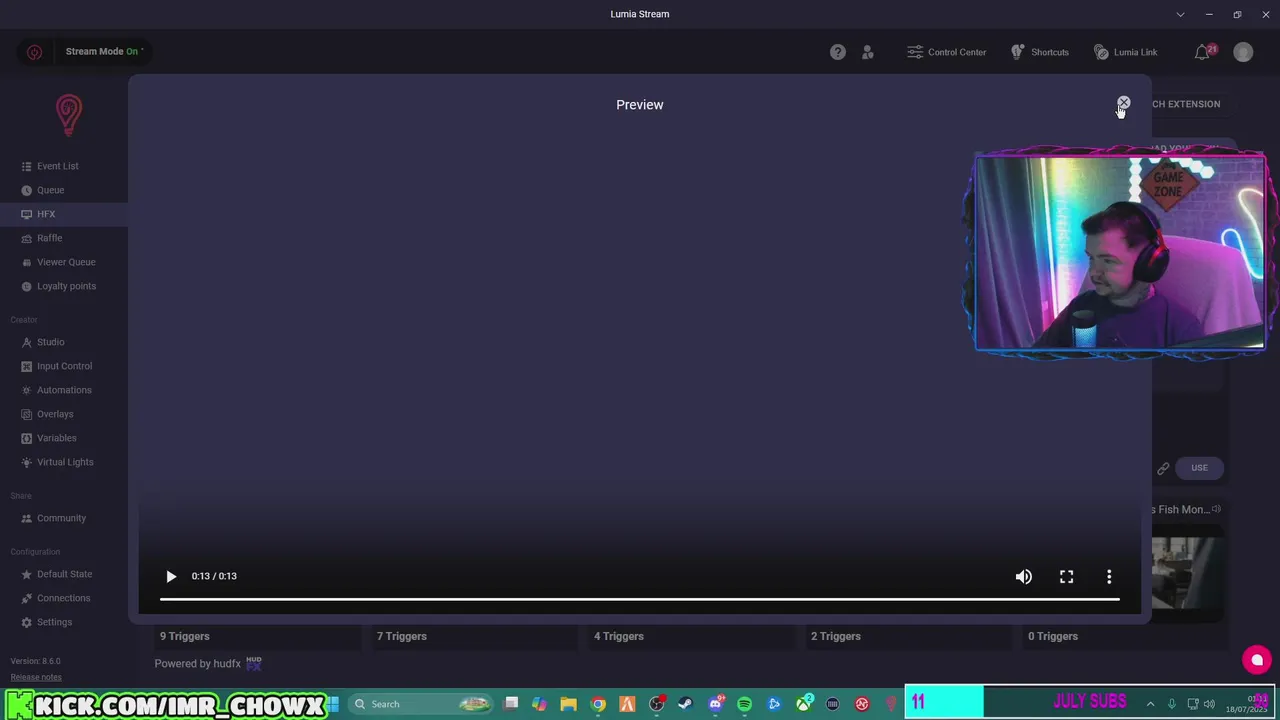This screenshot has width=1280, height=720.
Task: Seek on the preview video progress bar
Action: pos(639,599)
